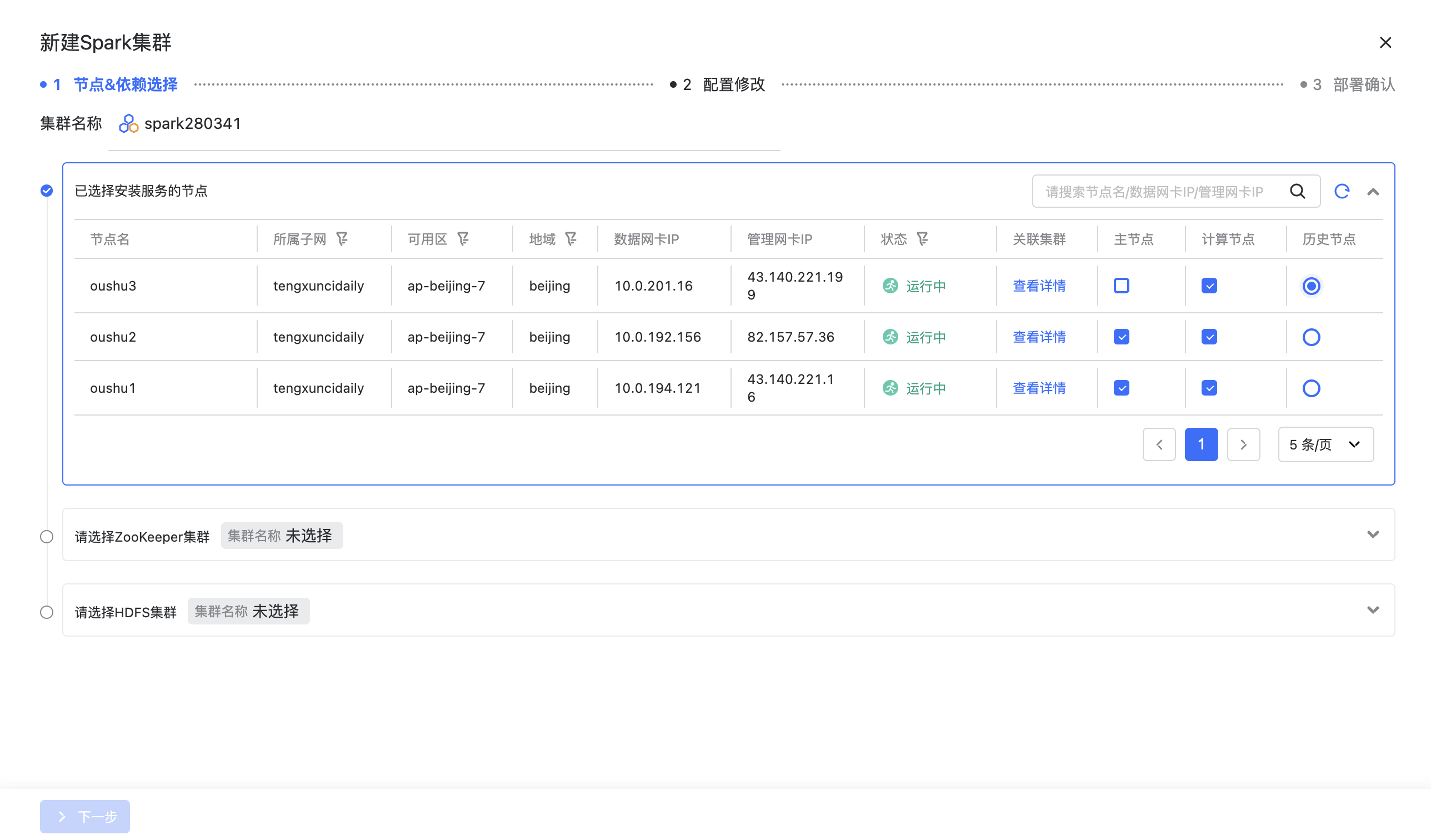Open the 状态 filter icon
1431x840 pixels.
(x=923, y=239)
